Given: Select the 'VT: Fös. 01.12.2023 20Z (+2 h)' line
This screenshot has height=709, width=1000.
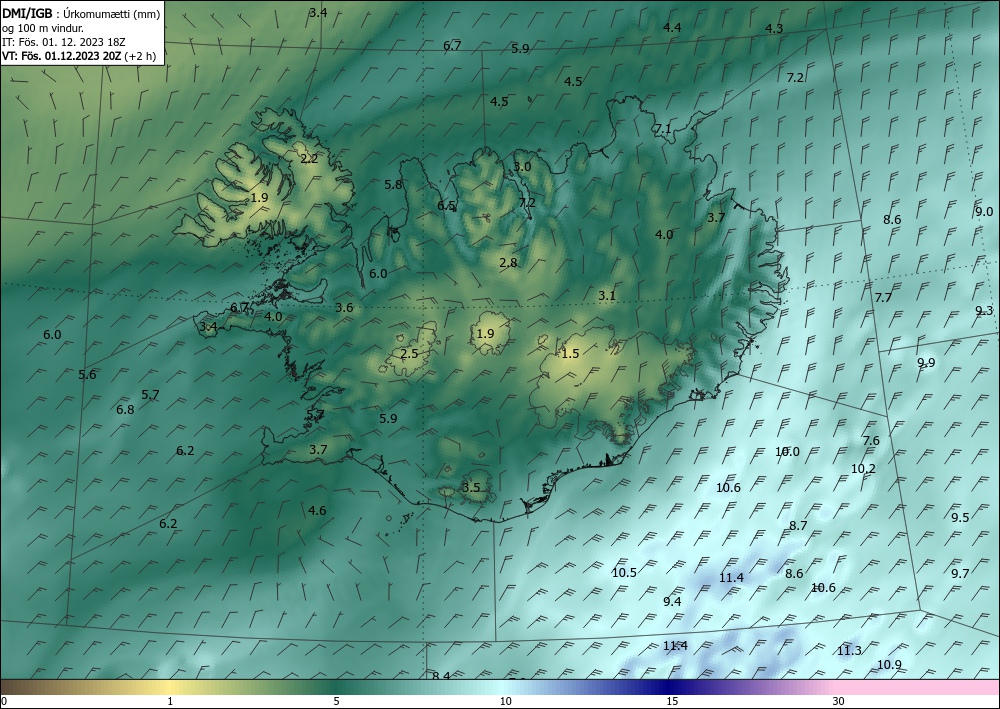Looking at the screenshot, I should tap(79, 55).
